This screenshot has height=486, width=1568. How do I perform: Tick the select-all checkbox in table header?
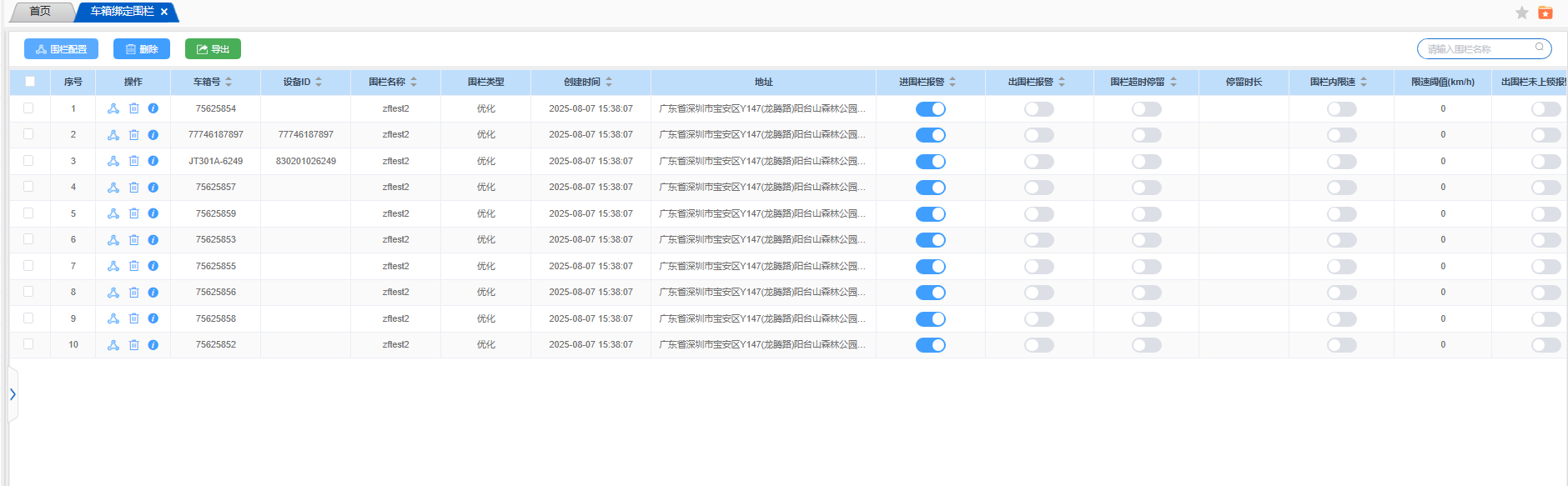[30, 82]
